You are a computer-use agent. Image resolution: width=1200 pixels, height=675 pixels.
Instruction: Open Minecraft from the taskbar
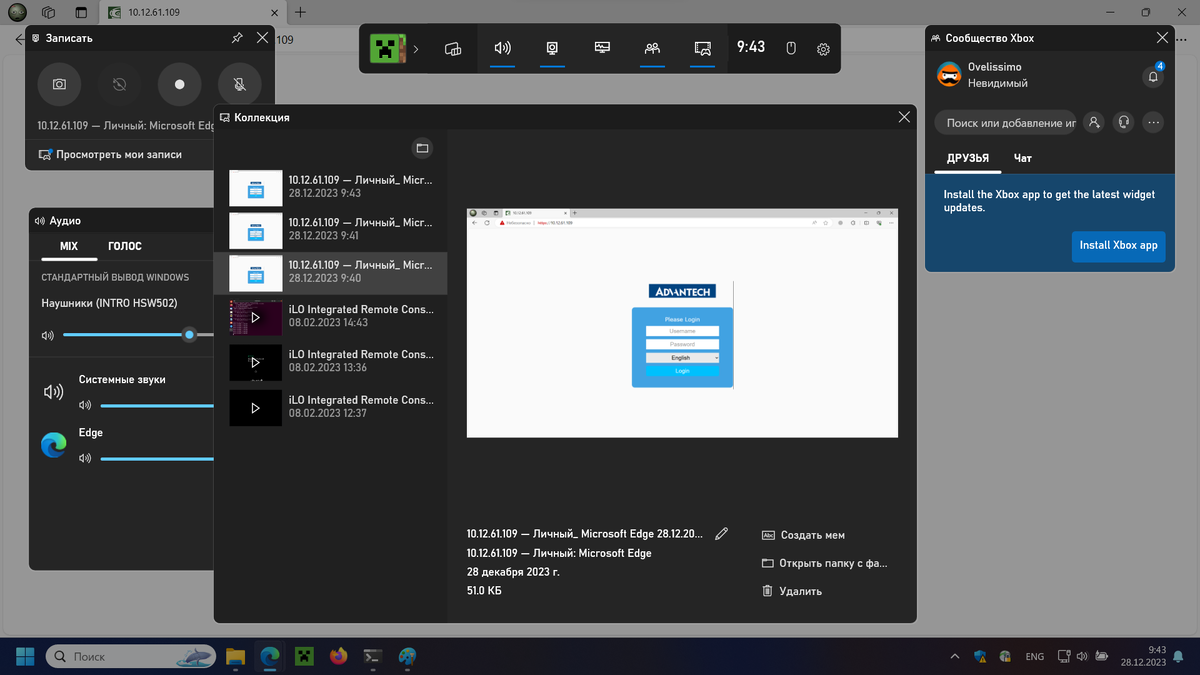303,656
